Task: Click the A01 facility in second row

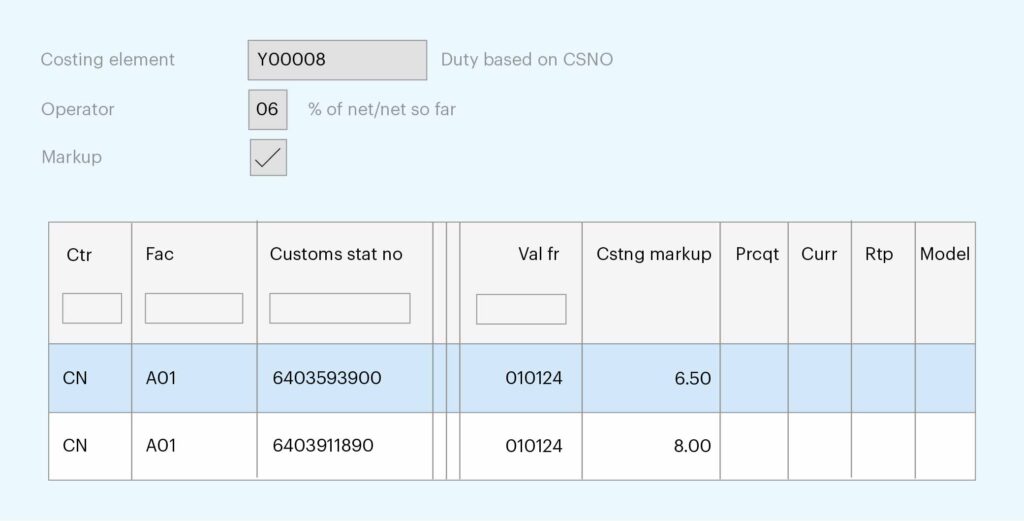Action: pyautogui.click(x=161, y=446)
